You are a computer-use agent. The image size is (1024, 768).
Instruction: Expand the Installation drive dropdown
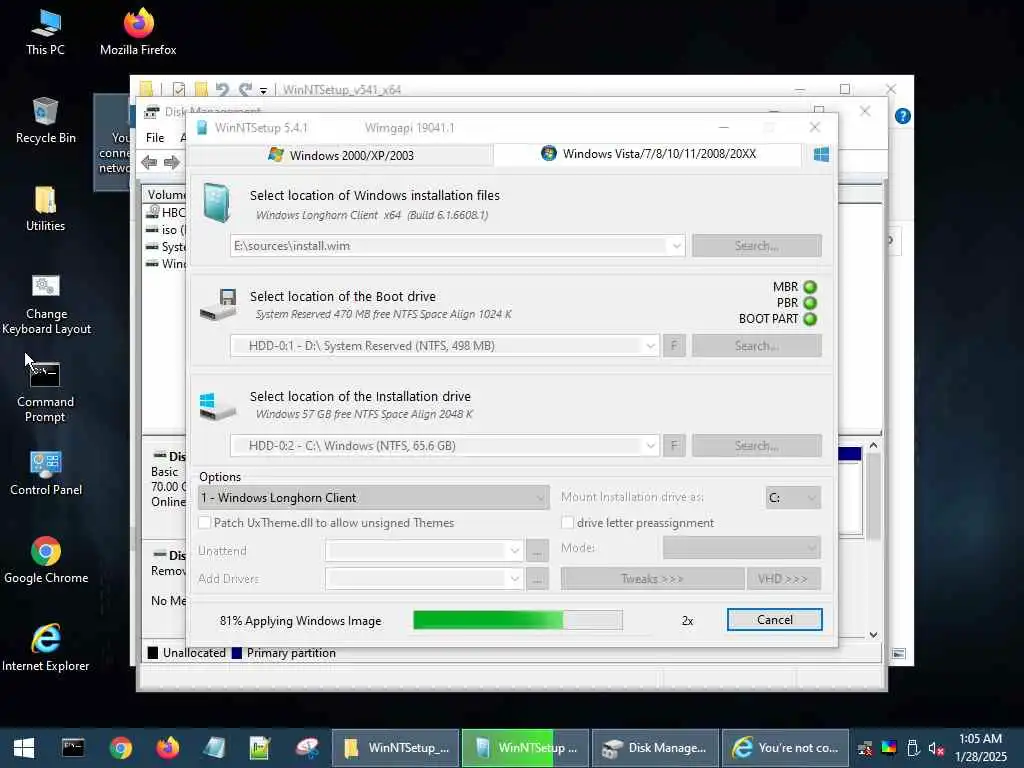(650, 446)
